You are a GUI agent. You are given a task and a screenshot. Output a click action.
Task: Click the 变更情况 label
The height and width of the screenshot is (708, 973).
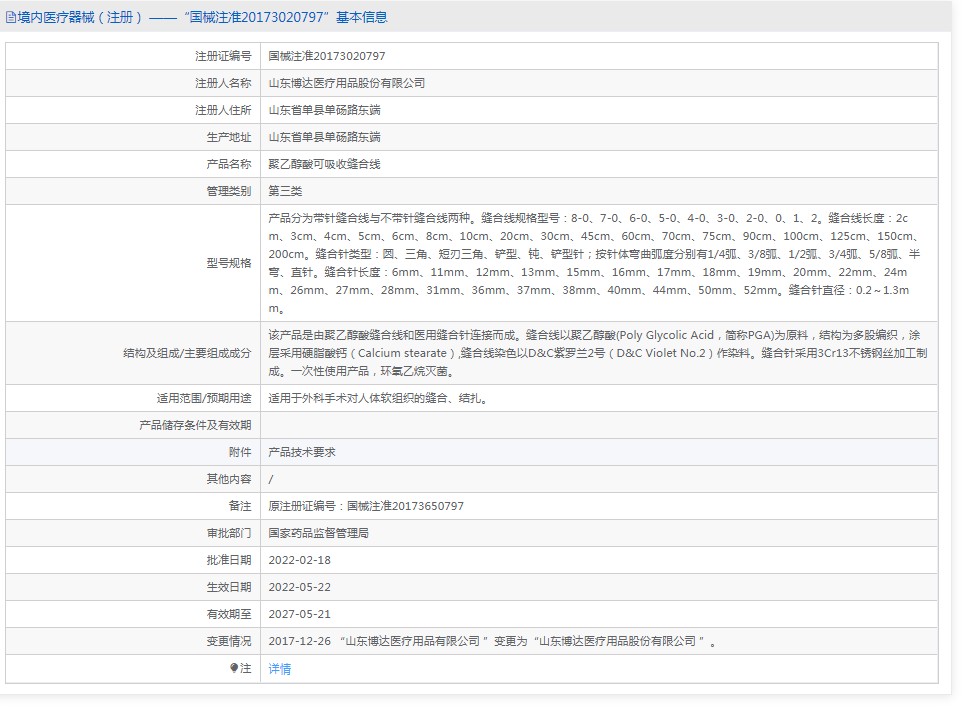coord(228,641)
